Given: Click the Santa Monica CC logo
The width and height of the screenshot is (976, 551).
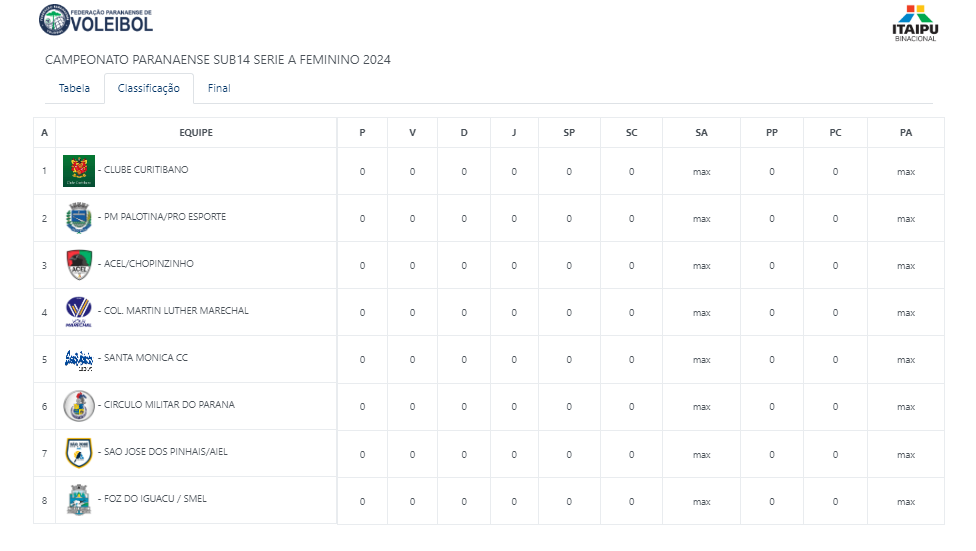Looking at the screenshot, I should click(x=79, y=359).
